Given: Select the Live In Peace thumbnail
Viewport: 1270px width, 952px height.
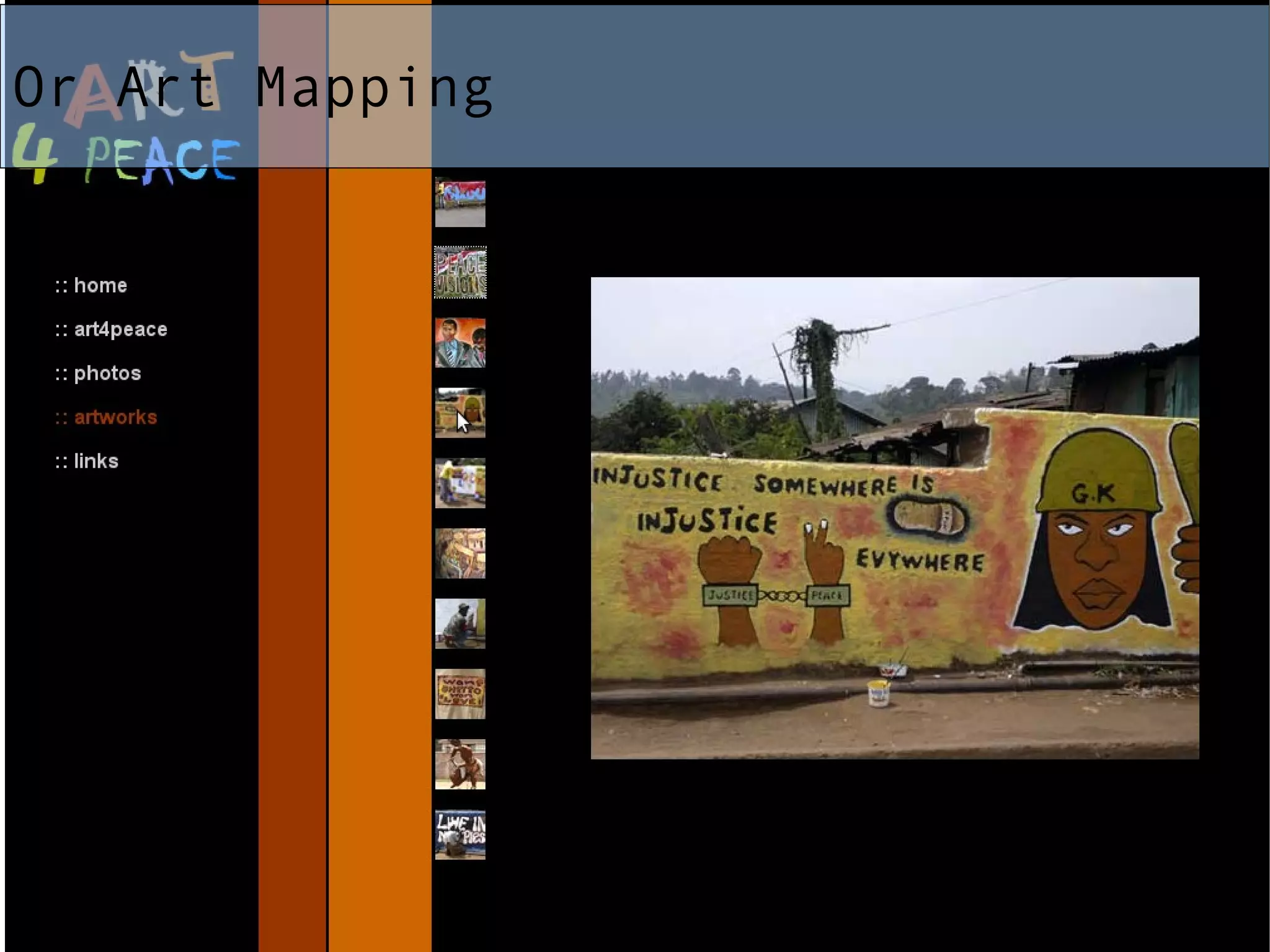Looking at the screenshot, I should (x=460, y=835).
